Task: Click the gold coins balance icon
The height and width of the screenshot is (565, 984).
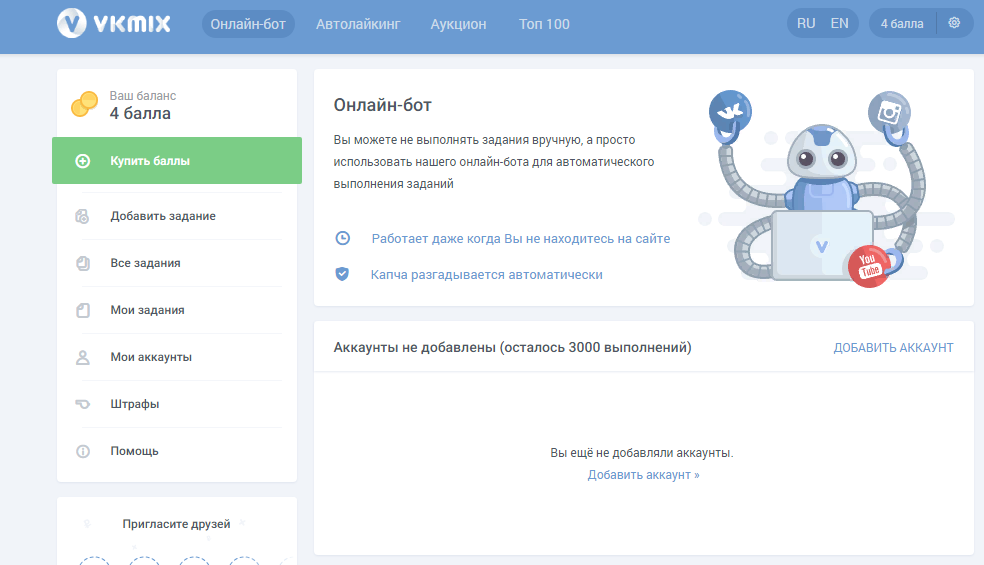Action: coord(84,104)
